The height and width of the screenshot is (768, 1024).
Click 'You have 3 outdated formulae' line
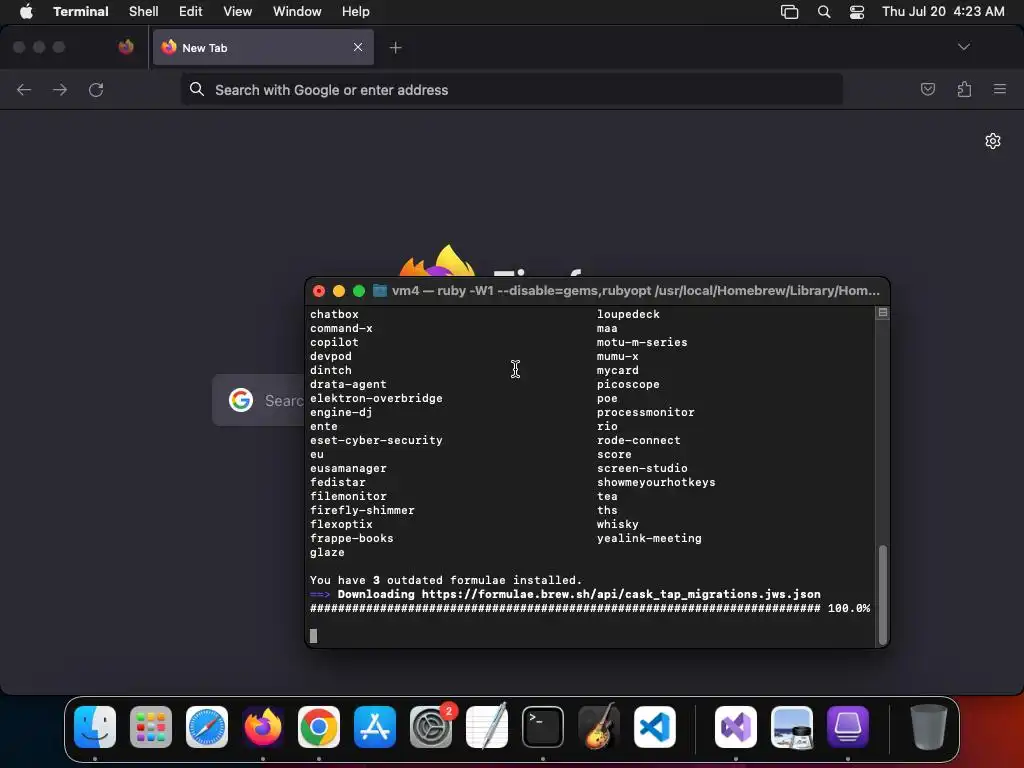coord(446,580)
